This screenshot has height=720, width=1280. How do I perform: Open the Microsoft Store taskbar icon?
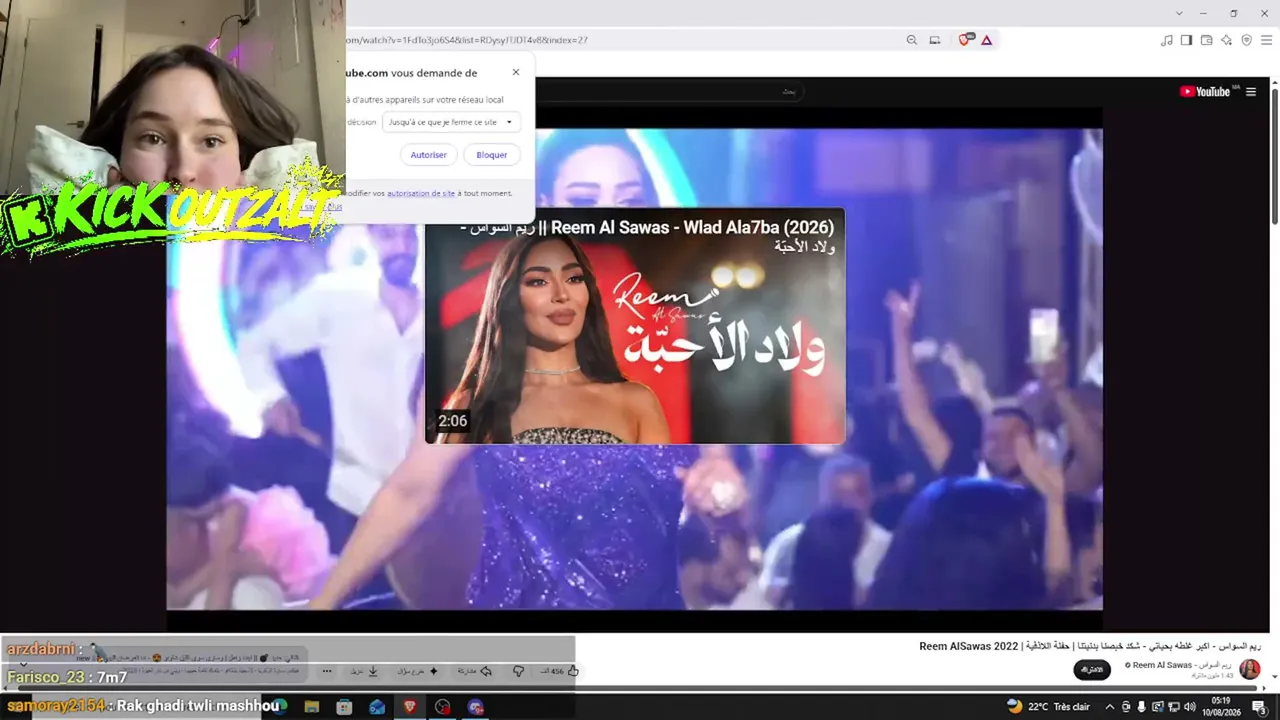tap(344, 707)
